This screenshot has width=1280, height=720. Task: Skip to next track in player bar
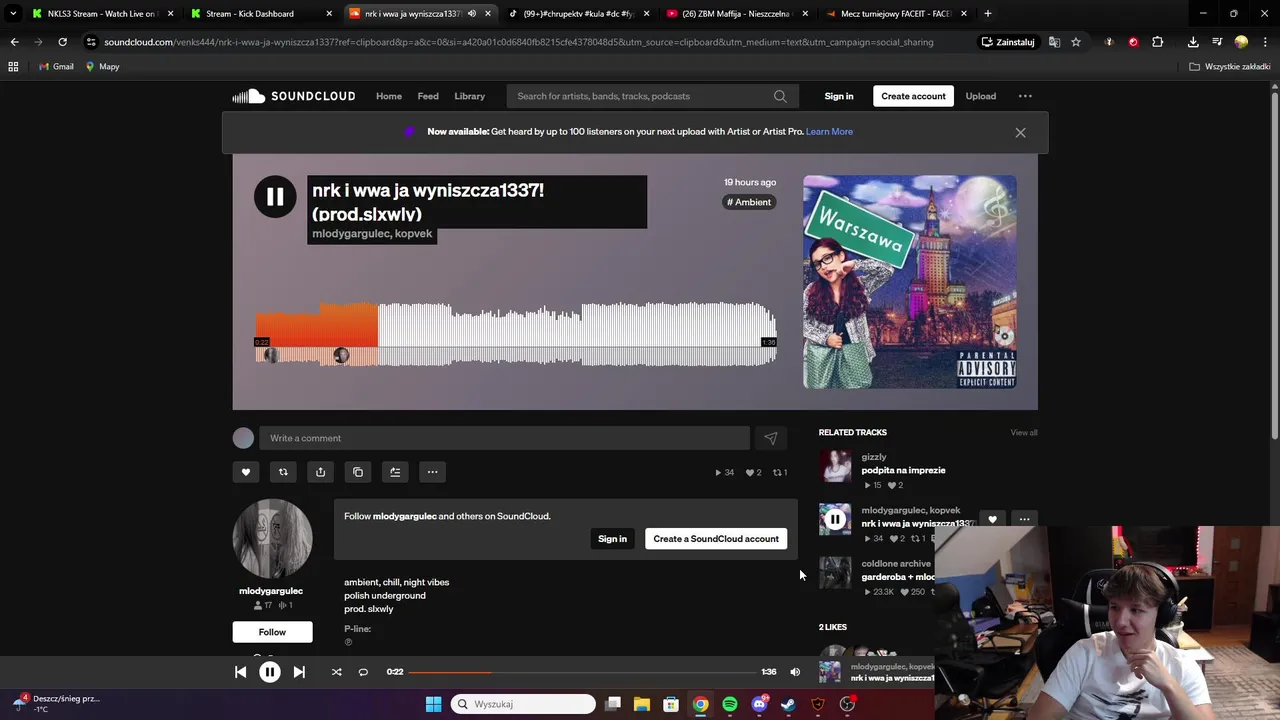[299, 672]
